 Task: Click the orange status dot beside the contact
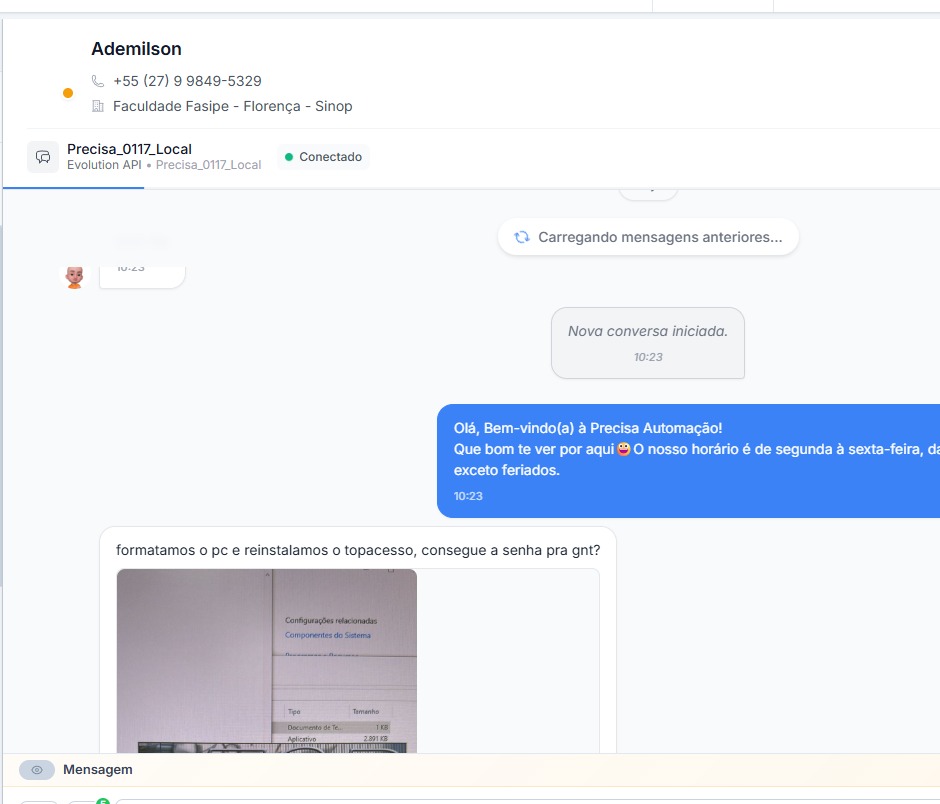(x=68, y=93)
